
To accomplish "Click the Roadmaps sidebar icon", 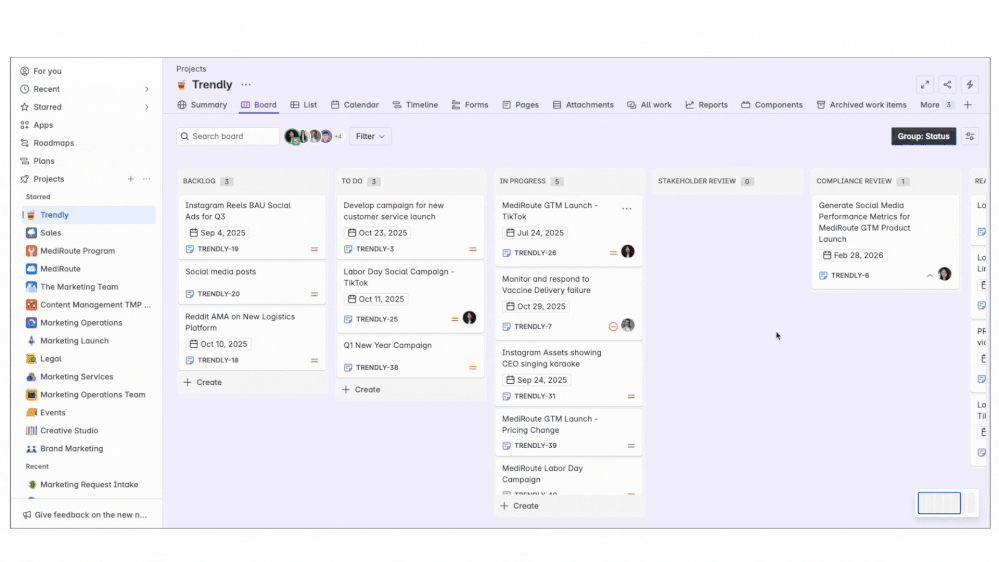I will [x=25, y=143].
